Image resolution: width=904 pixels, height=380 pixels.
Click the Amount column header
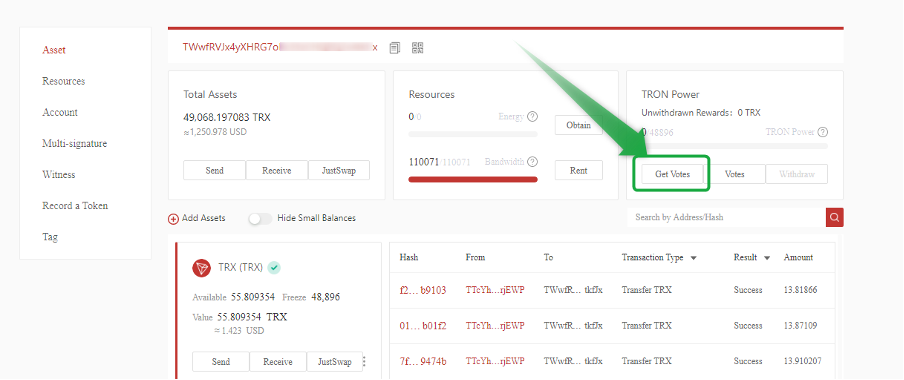pos(798,258)
